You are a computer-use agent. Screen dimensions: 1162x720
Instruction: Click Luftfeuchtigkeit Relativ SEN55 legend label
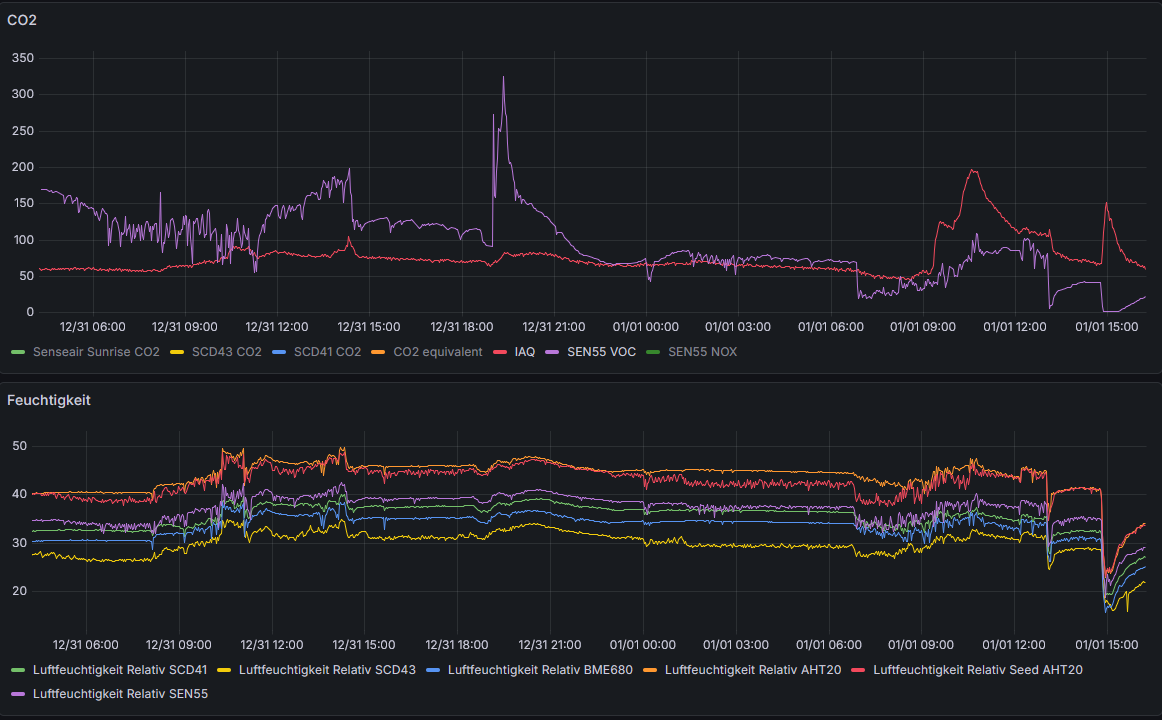(120, 693)
